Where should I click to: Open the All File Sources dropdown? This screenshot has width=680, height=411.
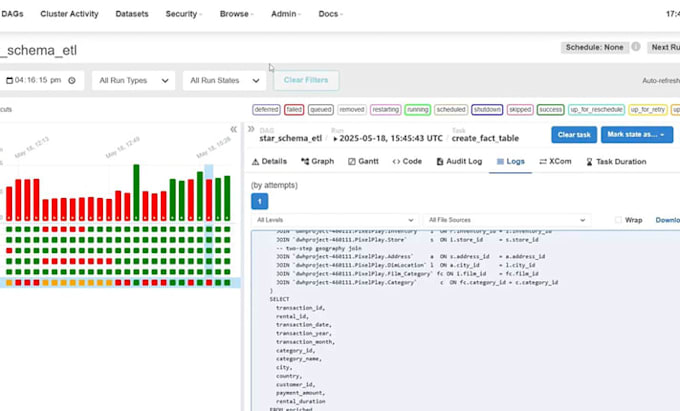tap(507, 220)
